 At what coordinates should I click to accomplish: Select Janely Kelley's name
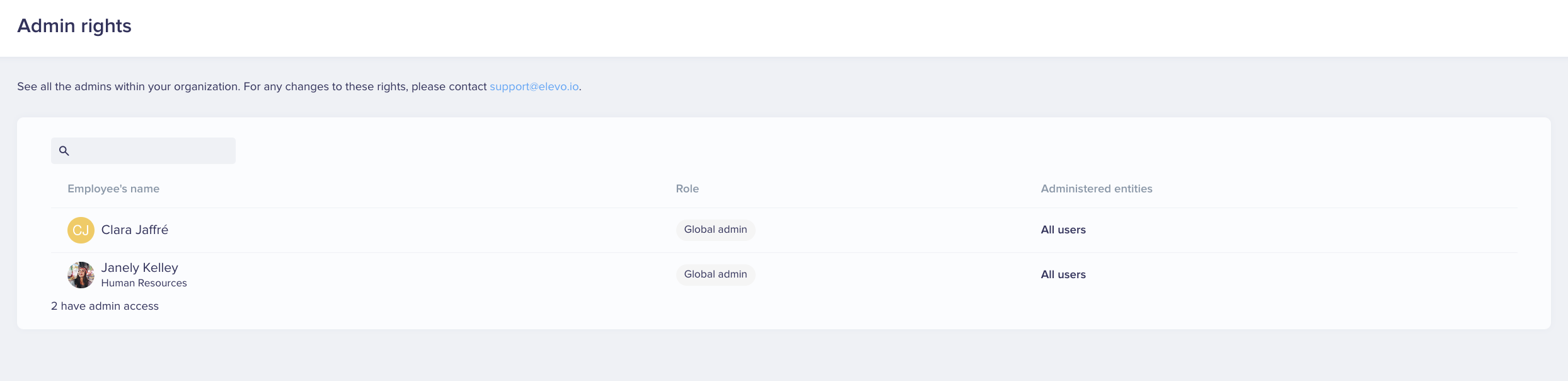click(140, 267)
